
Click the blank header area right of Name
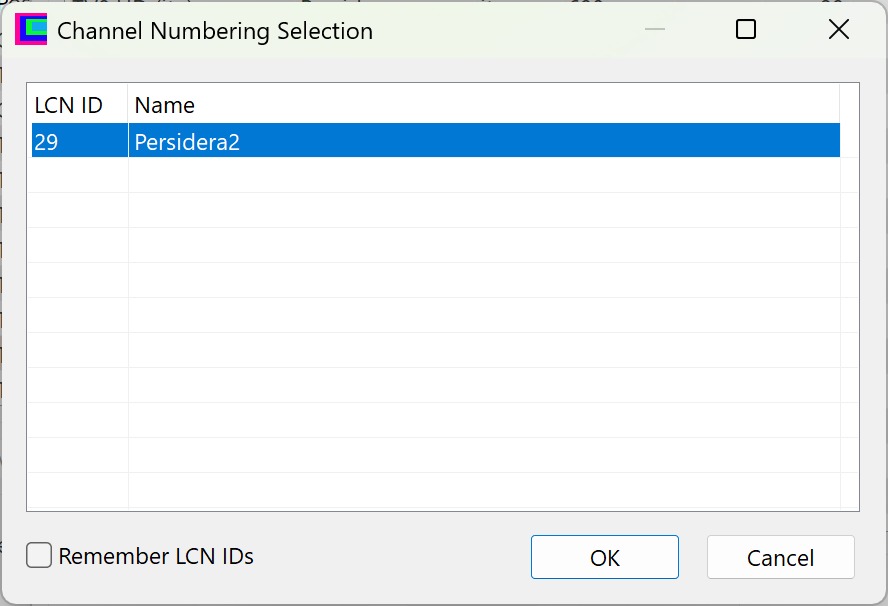point(849,105)
